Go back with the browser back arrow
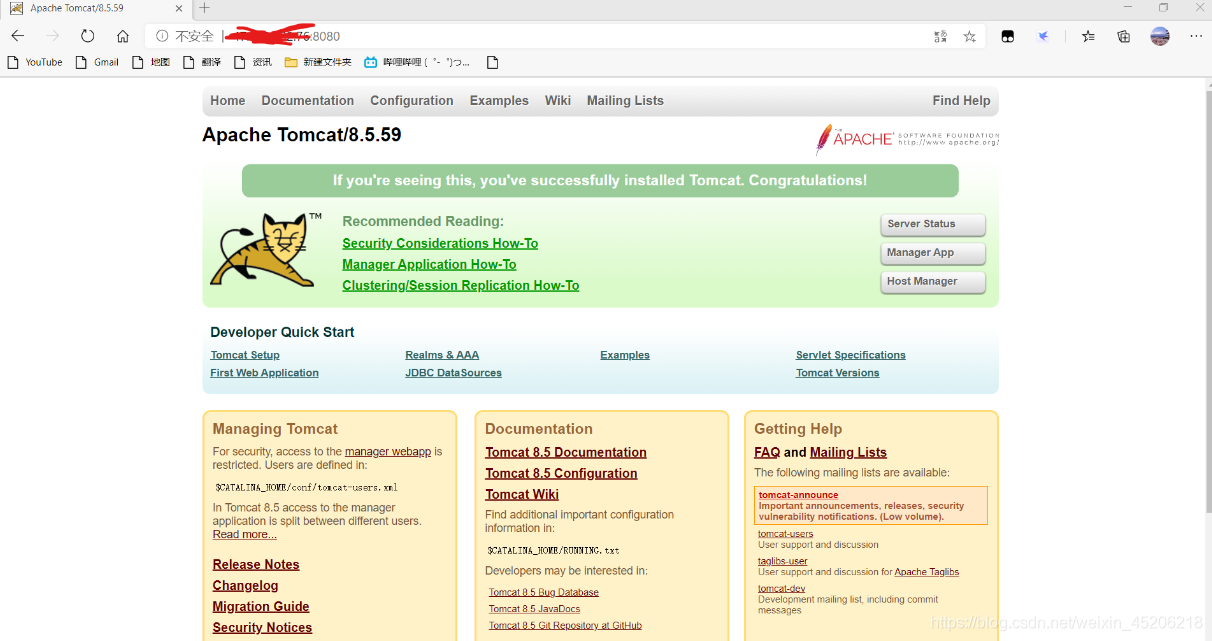The image size is (1212, 641). pos(18,36)
